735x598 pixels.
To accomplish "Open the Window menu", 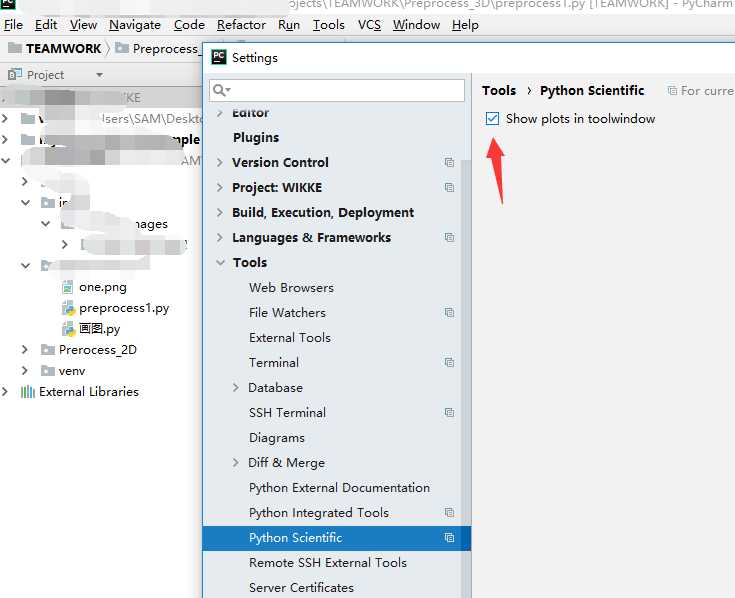I will tap(416, 25).
